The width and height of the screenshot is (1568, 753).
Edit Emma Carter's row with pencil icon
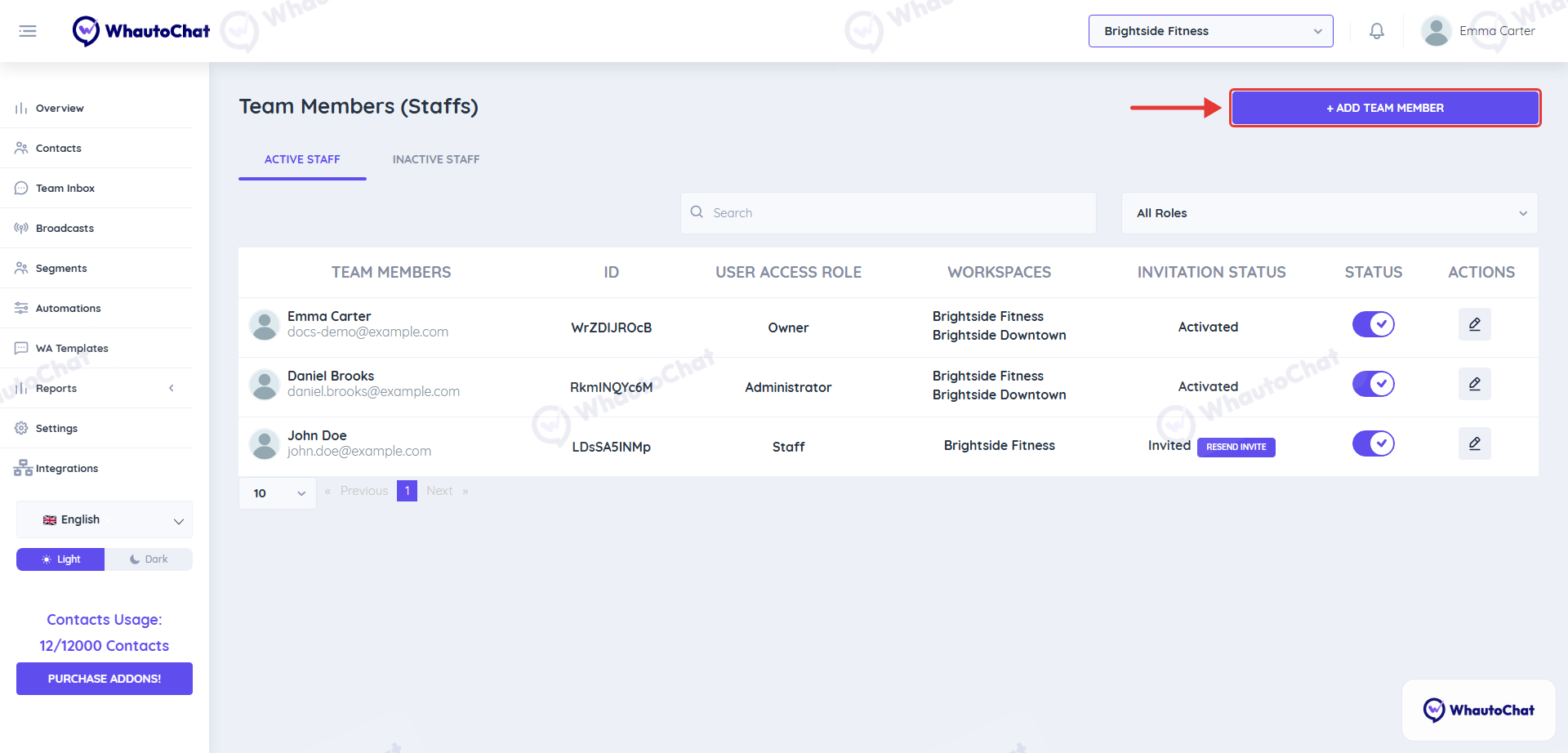coord(1475,324)
